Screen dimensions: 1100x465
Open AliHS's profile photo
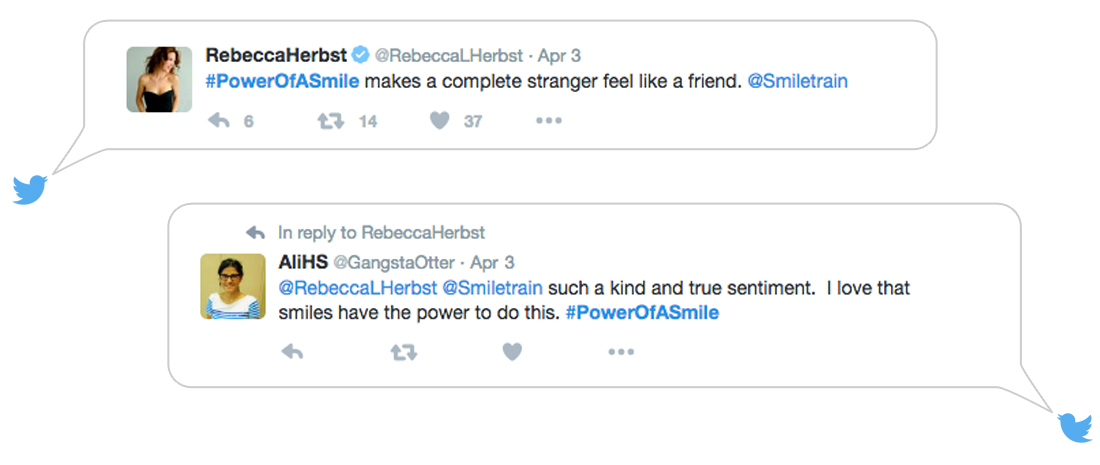pyautogui.click(x=233, y=286)
